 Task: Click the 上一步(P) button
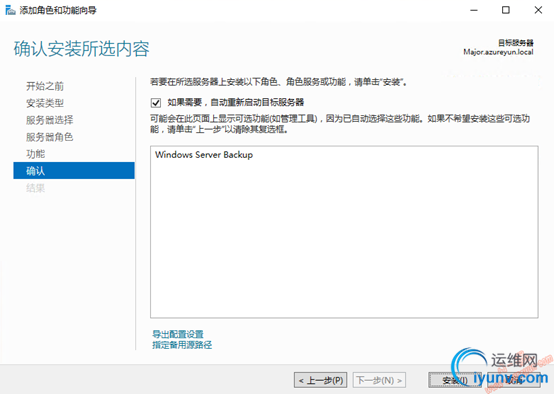click(320, 380)
